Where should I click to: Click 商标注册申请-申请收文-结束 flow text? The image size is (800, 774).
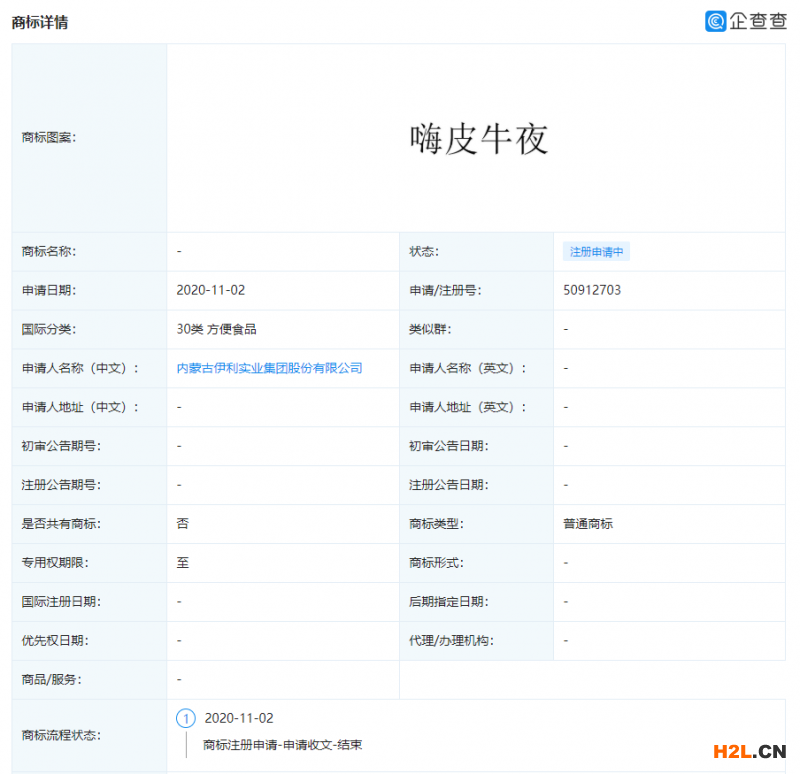coord(281,744)
